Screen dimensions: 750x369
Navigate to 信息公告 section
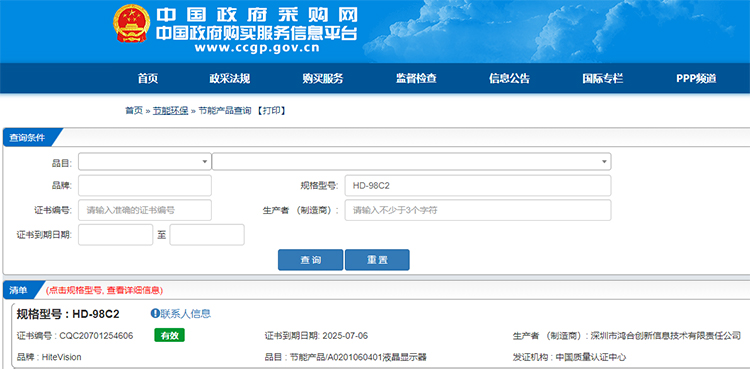point(509,78)
